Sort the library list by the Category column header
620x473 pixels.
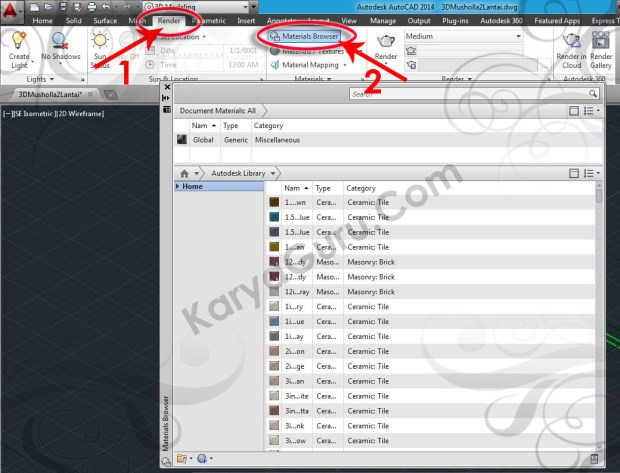(361, 188)
